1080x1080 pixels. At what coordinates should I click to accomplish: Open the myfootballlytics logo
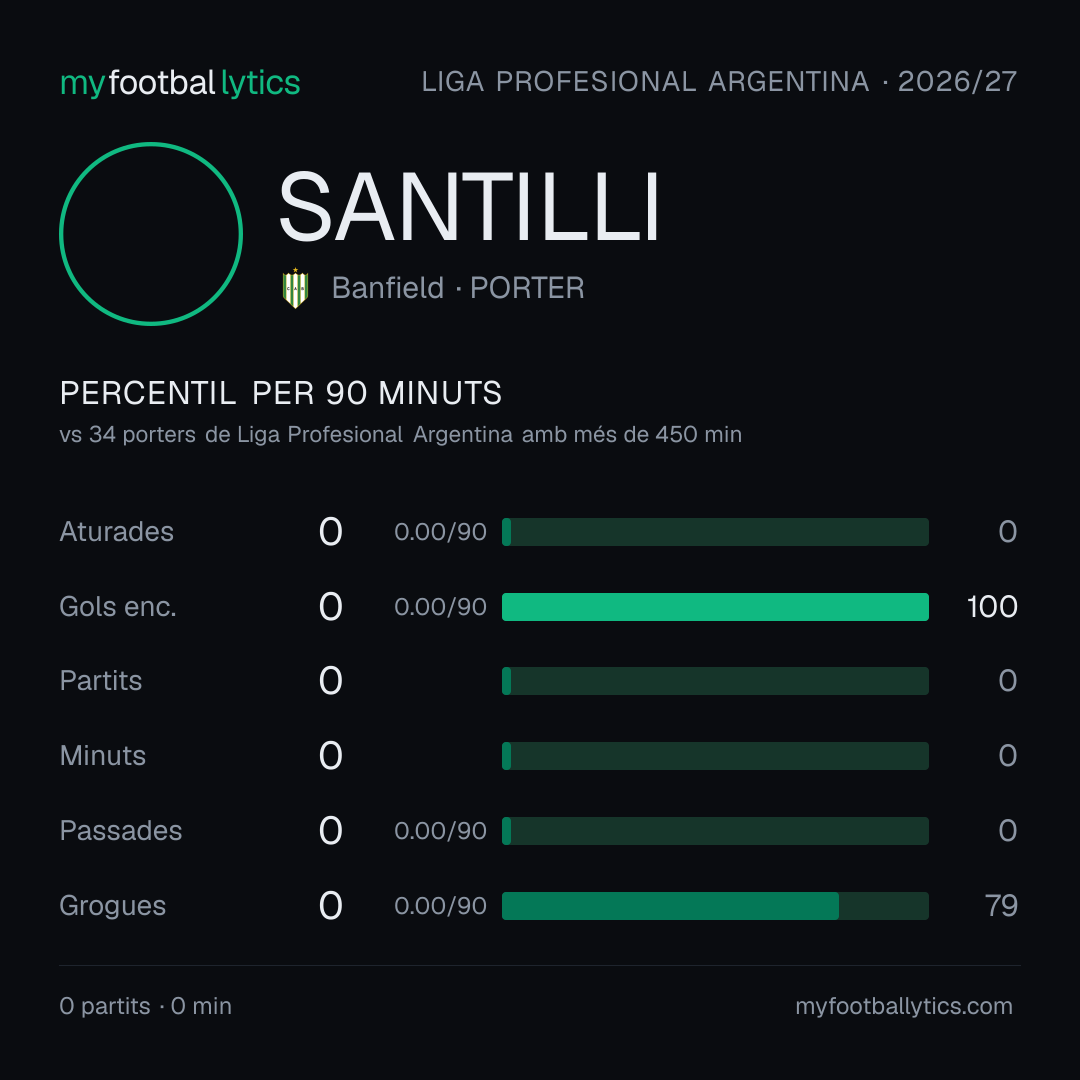[180, 83]
